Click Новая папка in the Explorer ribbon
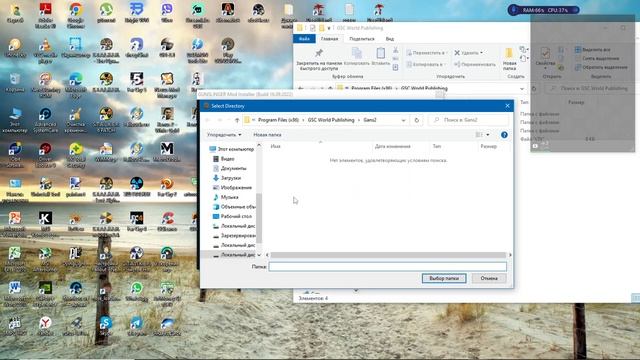 pyautogui.click(x=509, y=60)
